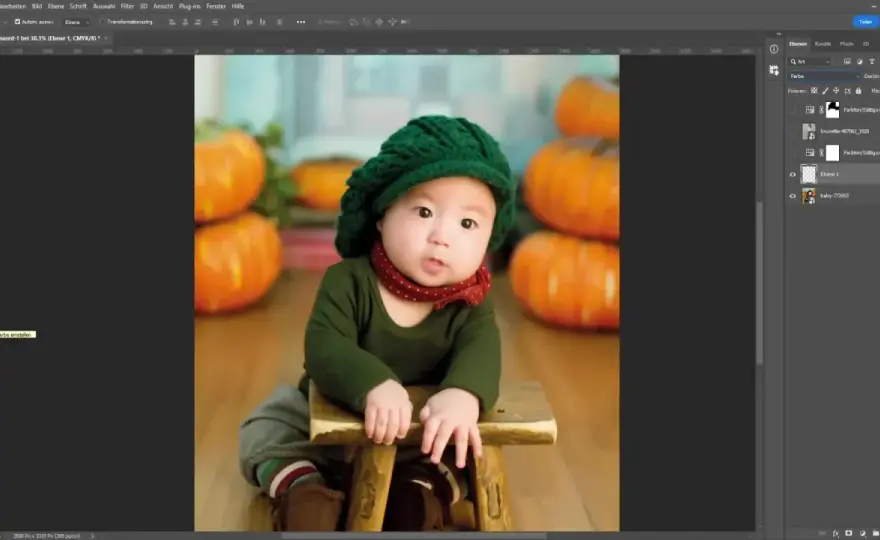The width and height of the screenshot is (880, 540).
Task: Click the type layer filter icon
Action: pos(872,62)
